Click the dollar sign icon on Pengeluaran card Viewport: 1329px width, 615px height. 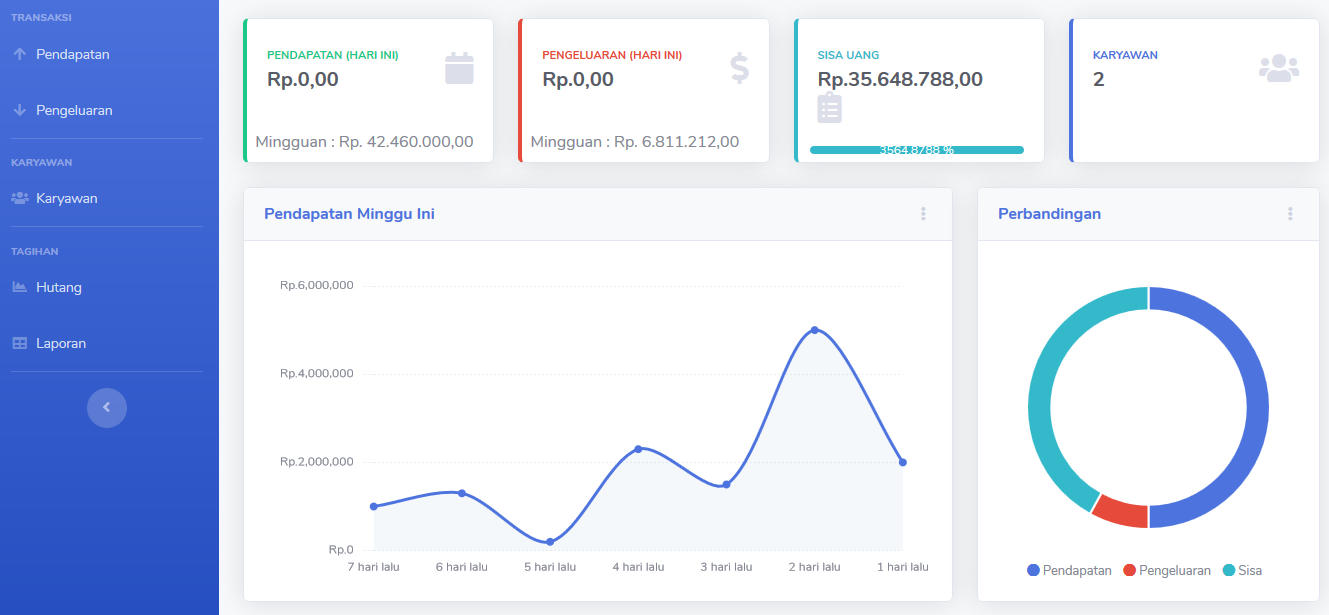(739, 68)
